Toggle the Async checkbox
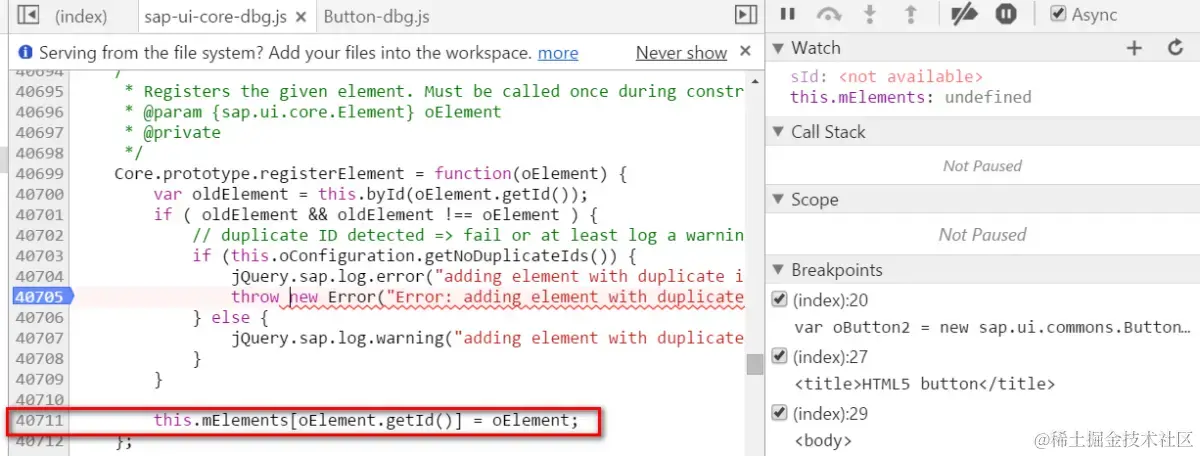Viewport: 1200px width, 456px height. point(1058,14)
